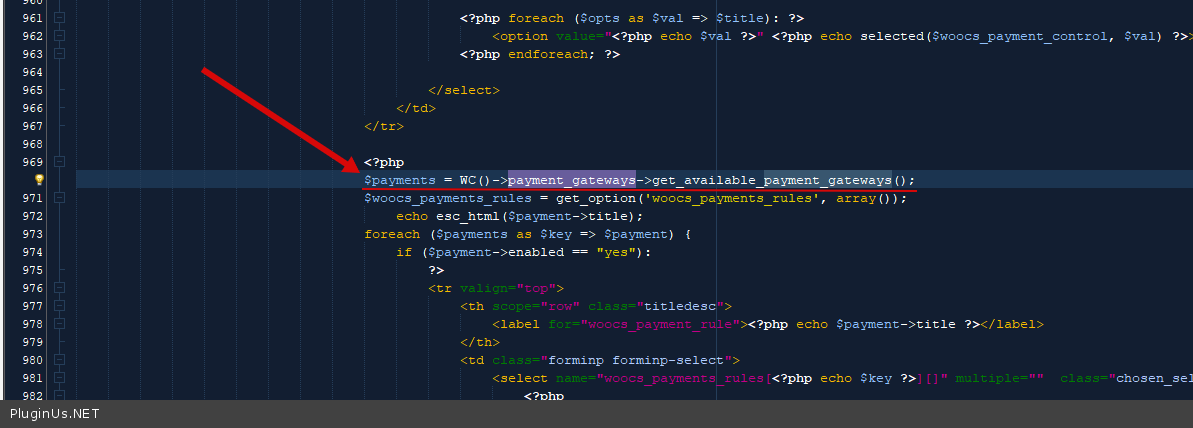Click get_available_payment_gateways method name
The height and width of the screenshot is (428, 1193).
coord(771,180)
